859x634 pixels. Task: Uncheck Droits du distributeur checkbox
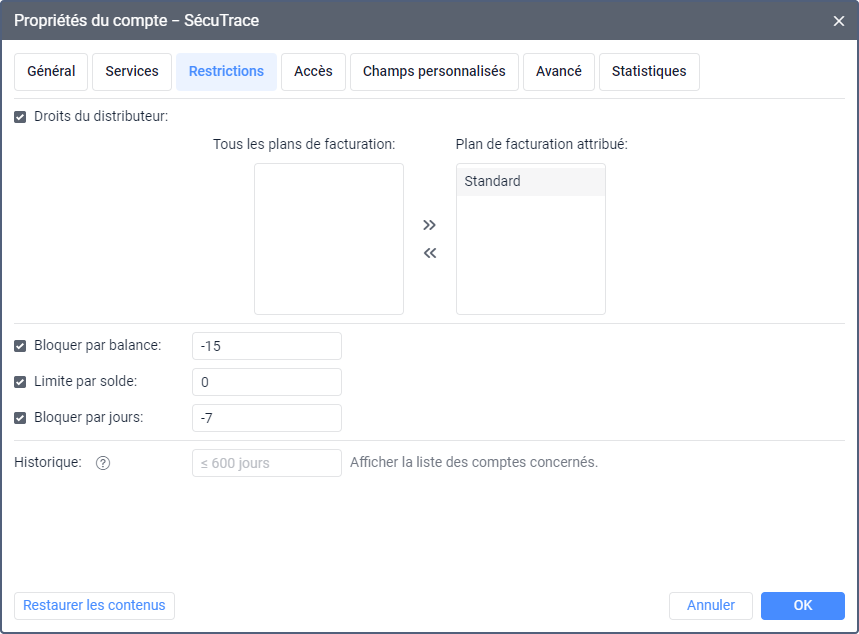pyautogui.click(x=20, y=116)
